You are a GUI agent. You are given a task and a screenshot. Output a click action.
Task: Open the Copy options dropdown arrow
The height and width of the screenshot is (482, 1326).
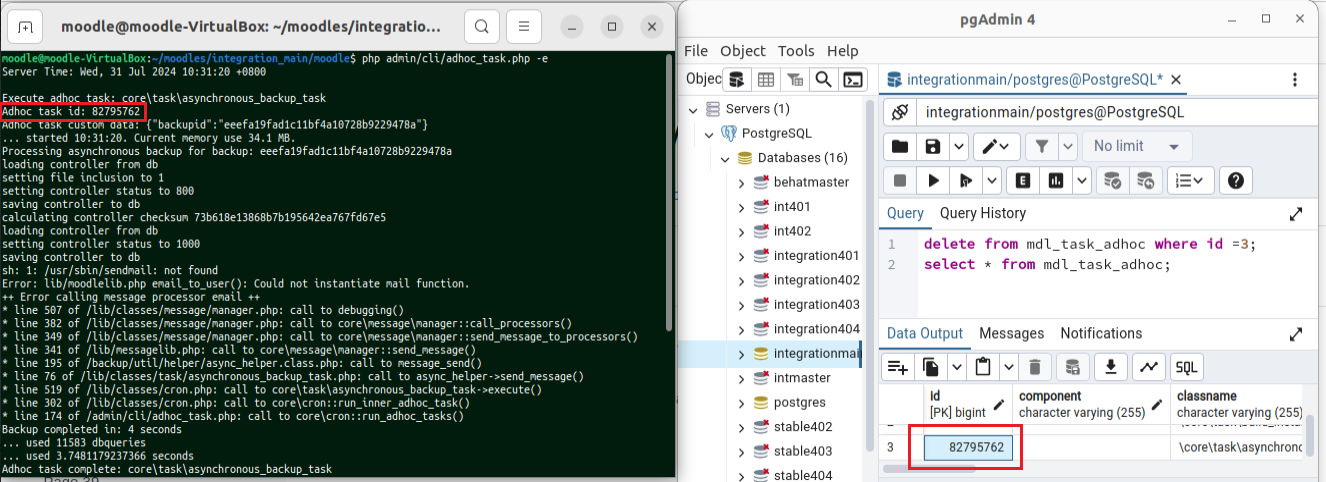point(955,367)
